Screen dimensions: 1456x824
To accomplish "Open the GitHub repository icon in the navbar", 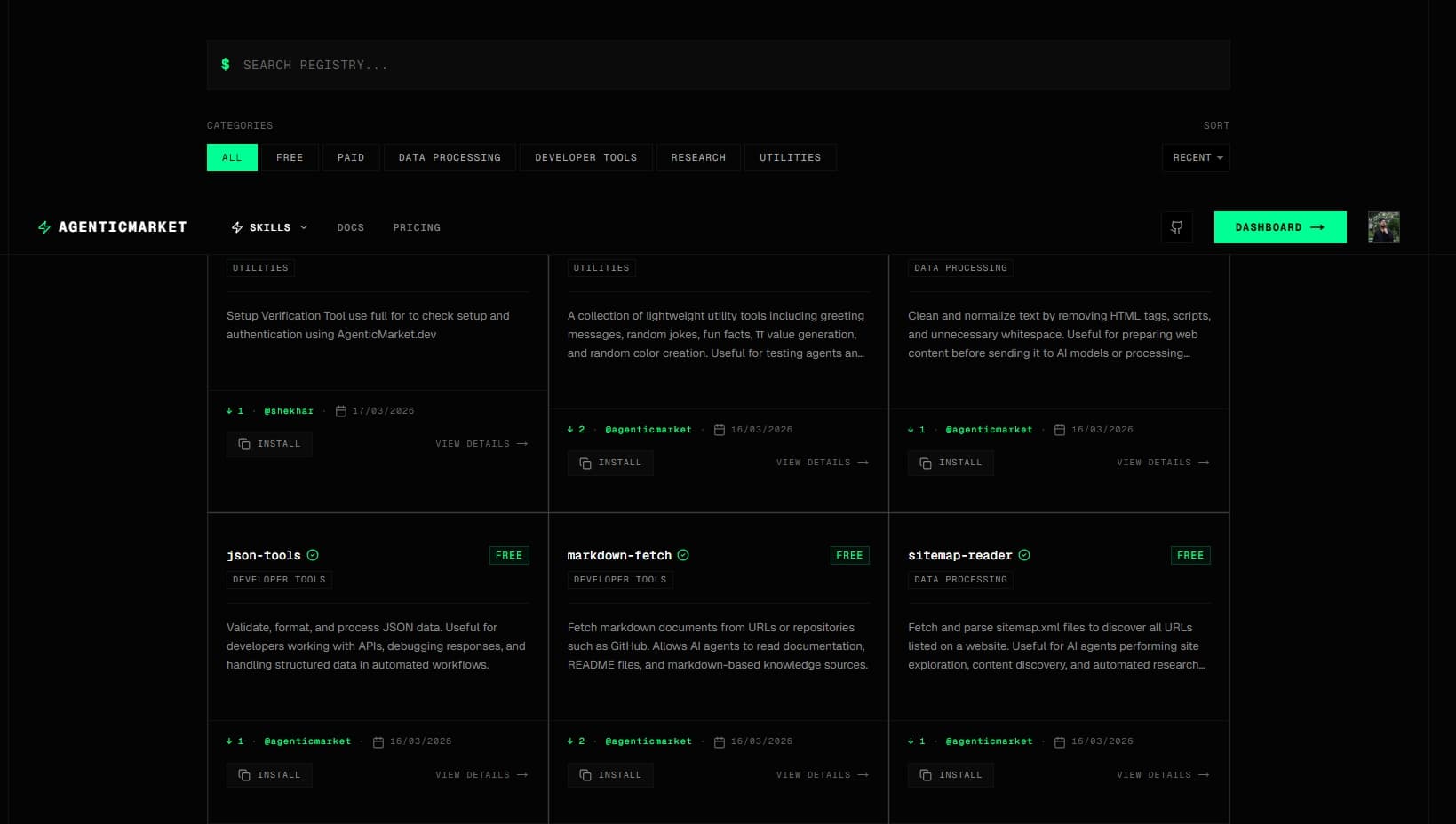I will tap(1177, 227).
